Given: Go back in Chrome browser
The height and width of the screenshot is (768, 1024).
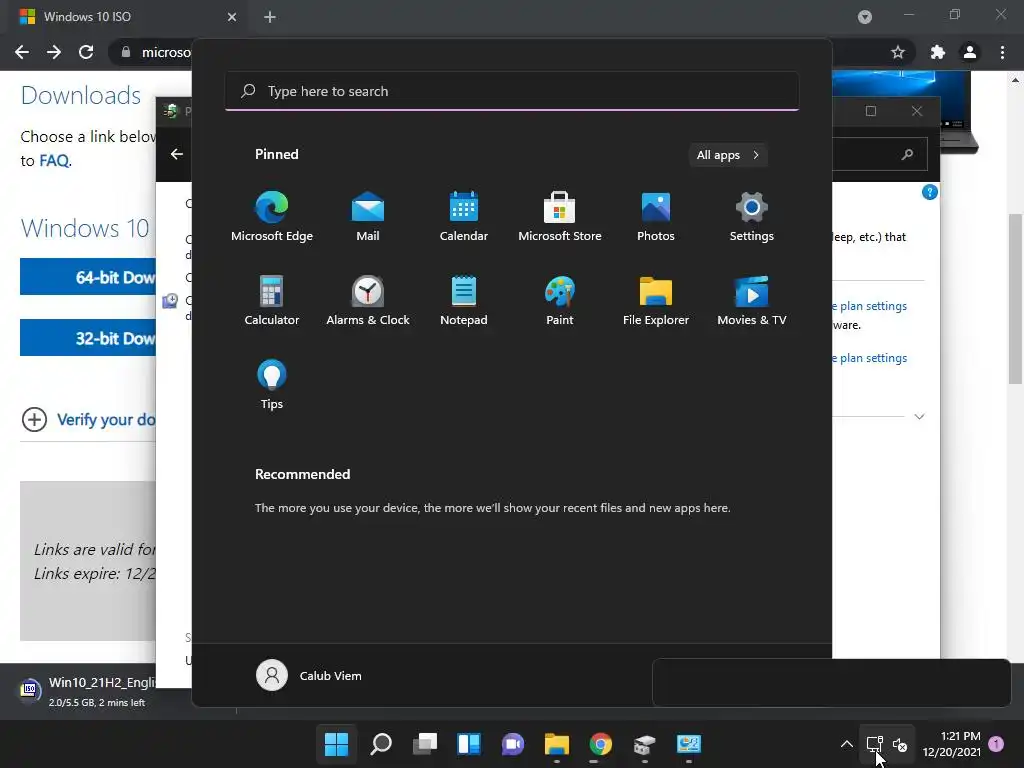Looking at the screenshot, I should [x=22, y=52].
